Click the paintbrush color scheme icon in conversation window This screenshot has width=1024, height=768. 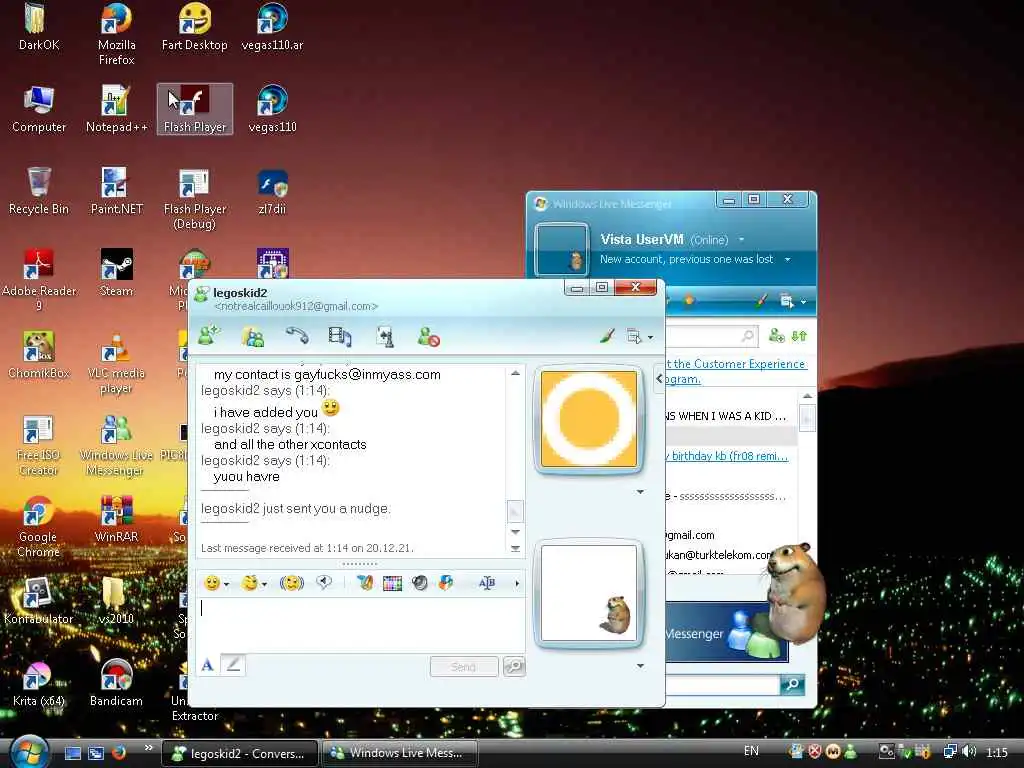point(607,336)
